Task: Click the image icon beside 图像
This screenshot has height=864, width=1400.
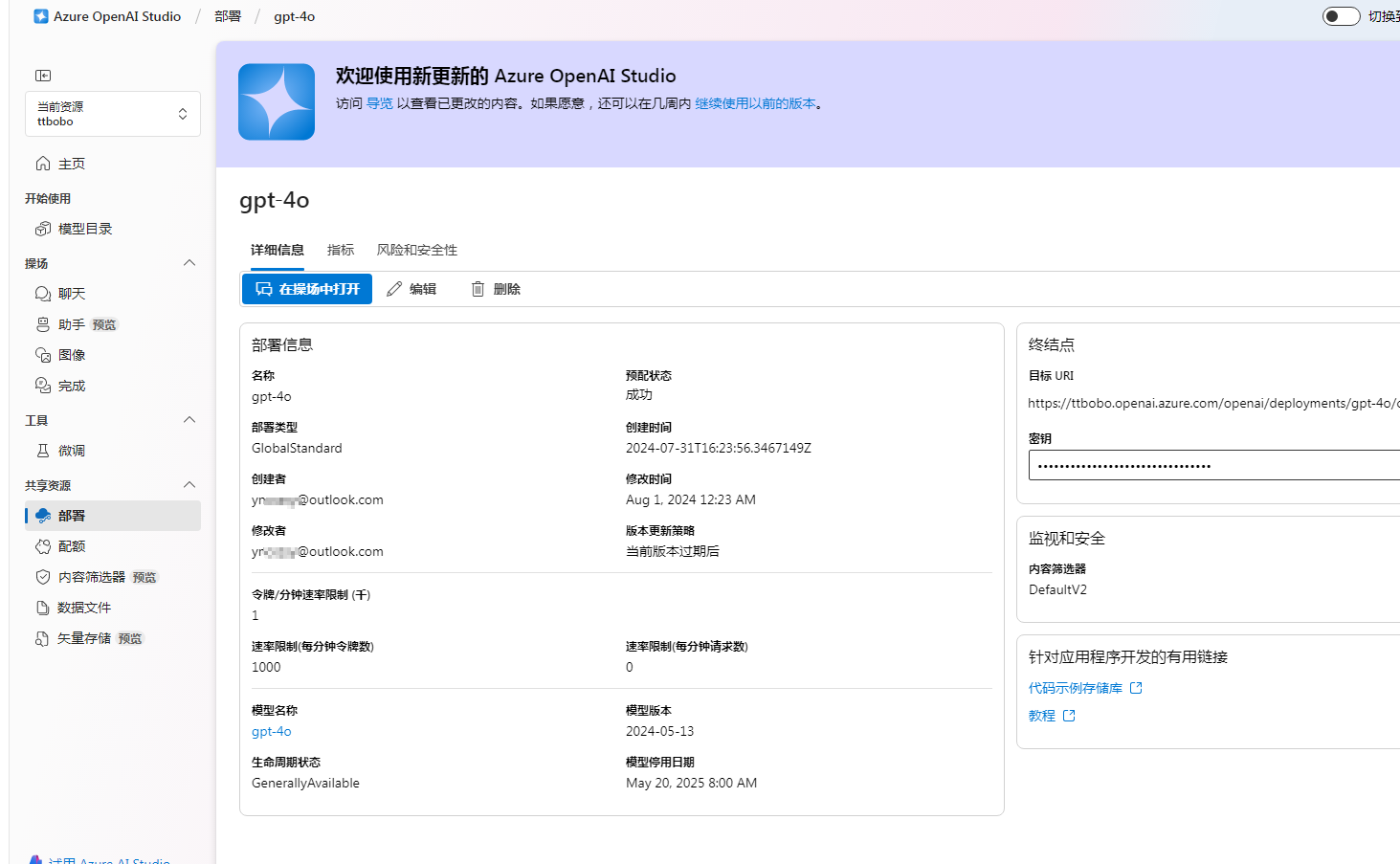Action: pyautogui.click(x=43, y=355)
